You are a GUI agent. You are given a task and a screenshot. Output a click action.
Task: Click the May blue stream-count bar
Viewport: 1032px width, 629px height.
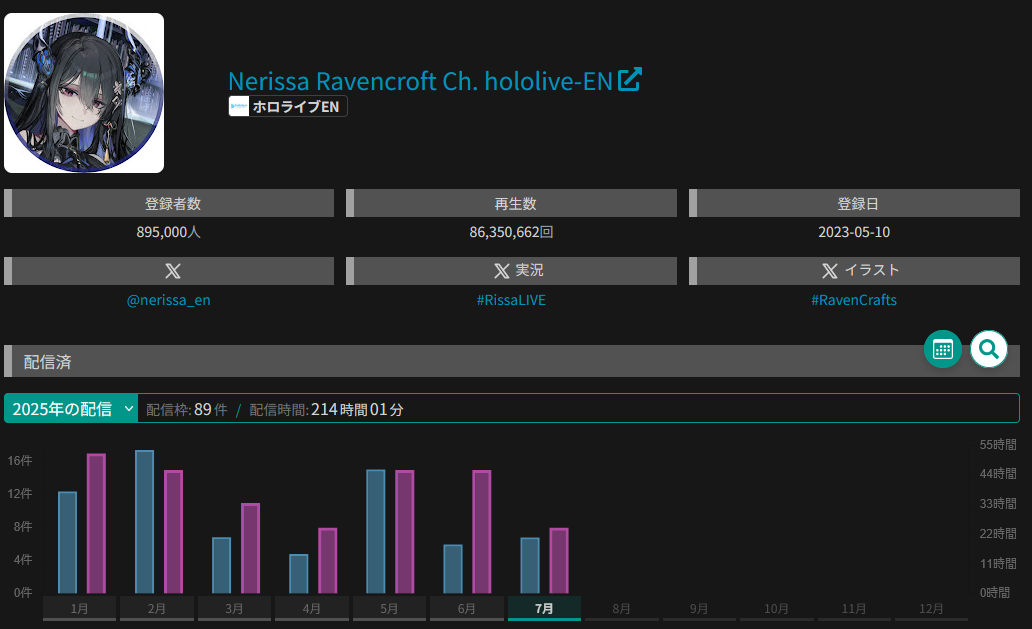376,532
